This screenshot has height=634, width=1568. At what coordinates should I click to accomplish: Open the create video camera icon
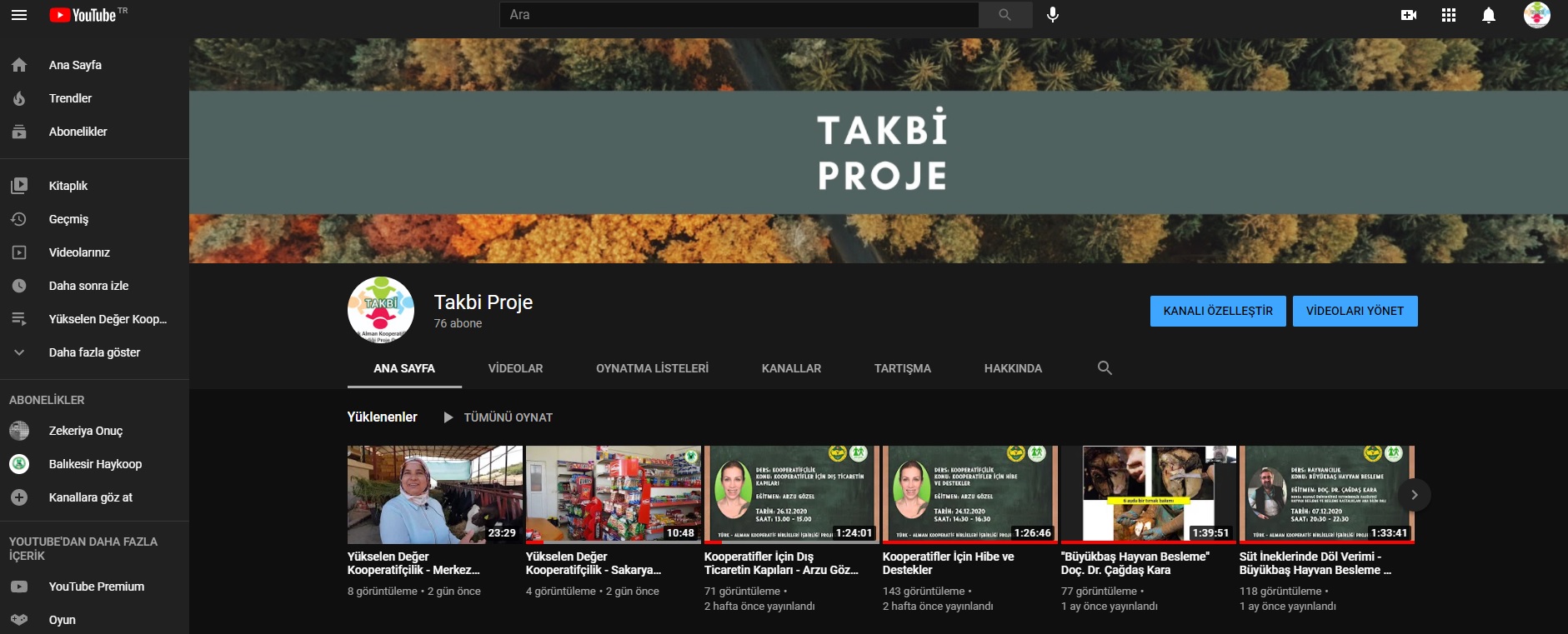point(1409,15)
